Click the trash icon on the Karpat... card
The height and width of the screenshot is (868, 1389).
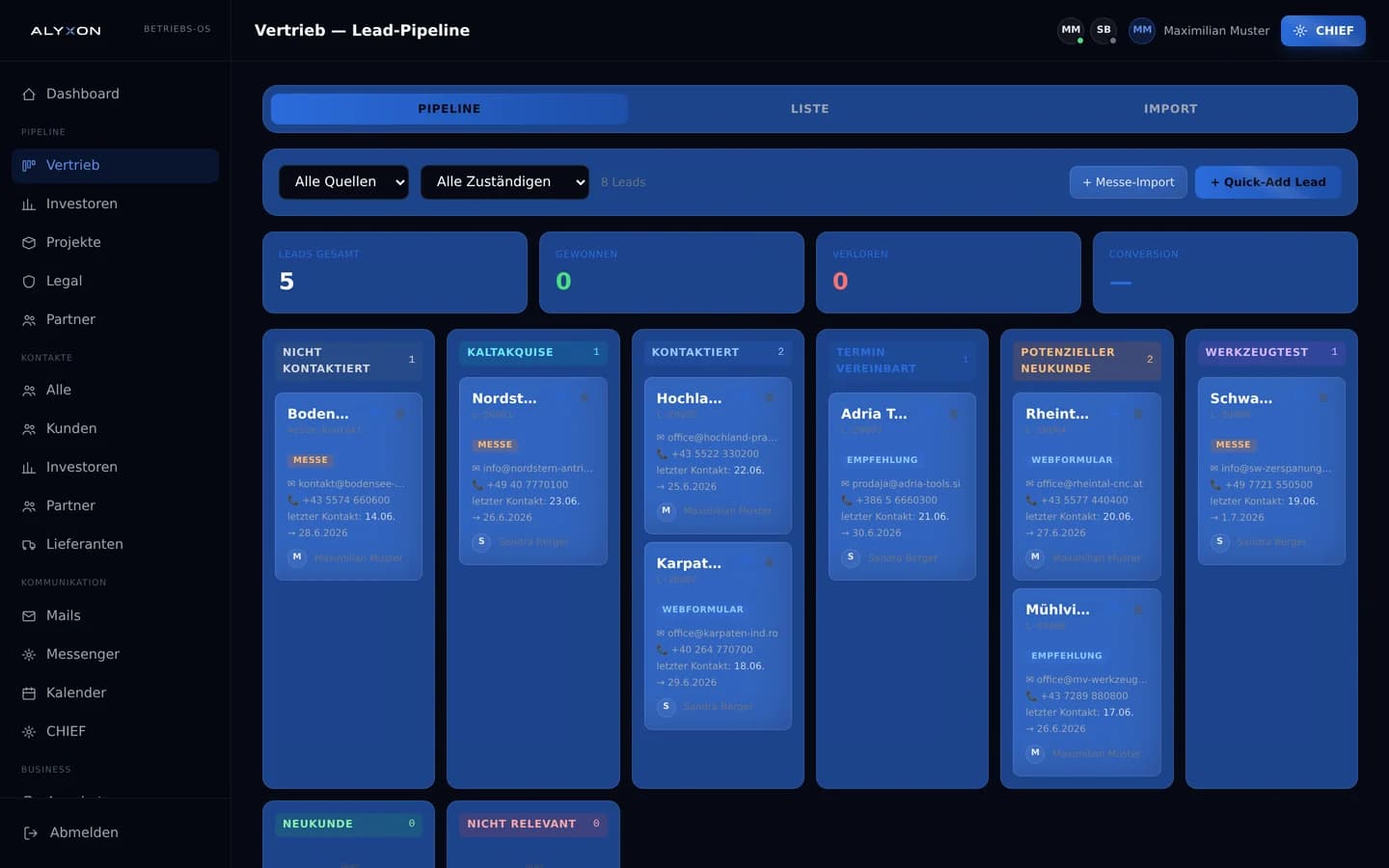tap(769, 563)
